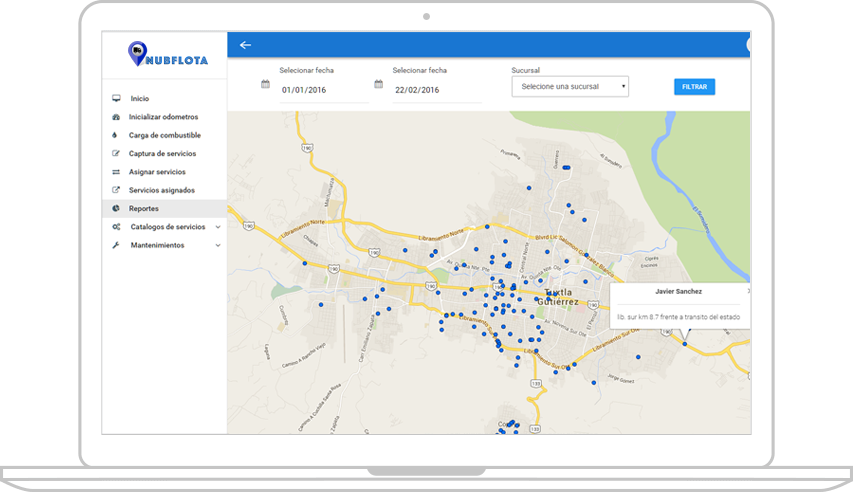Screen dimensions: 853x492
Task: Click the Nubflota logo
Action: tap(167, 56)
